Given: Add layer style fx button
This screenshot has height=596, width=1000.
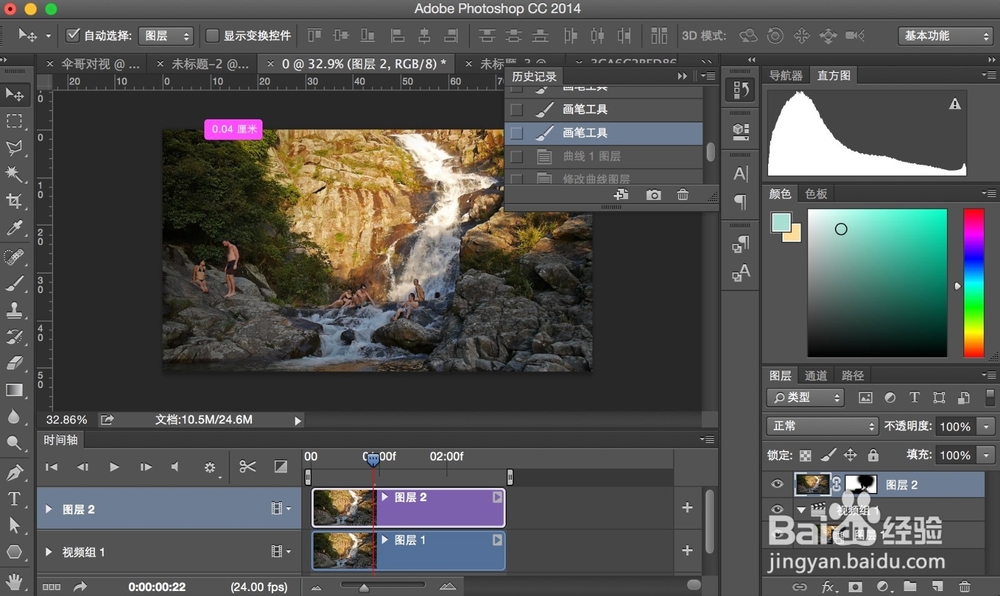Looking at the screenshot, I should [828, 586].
